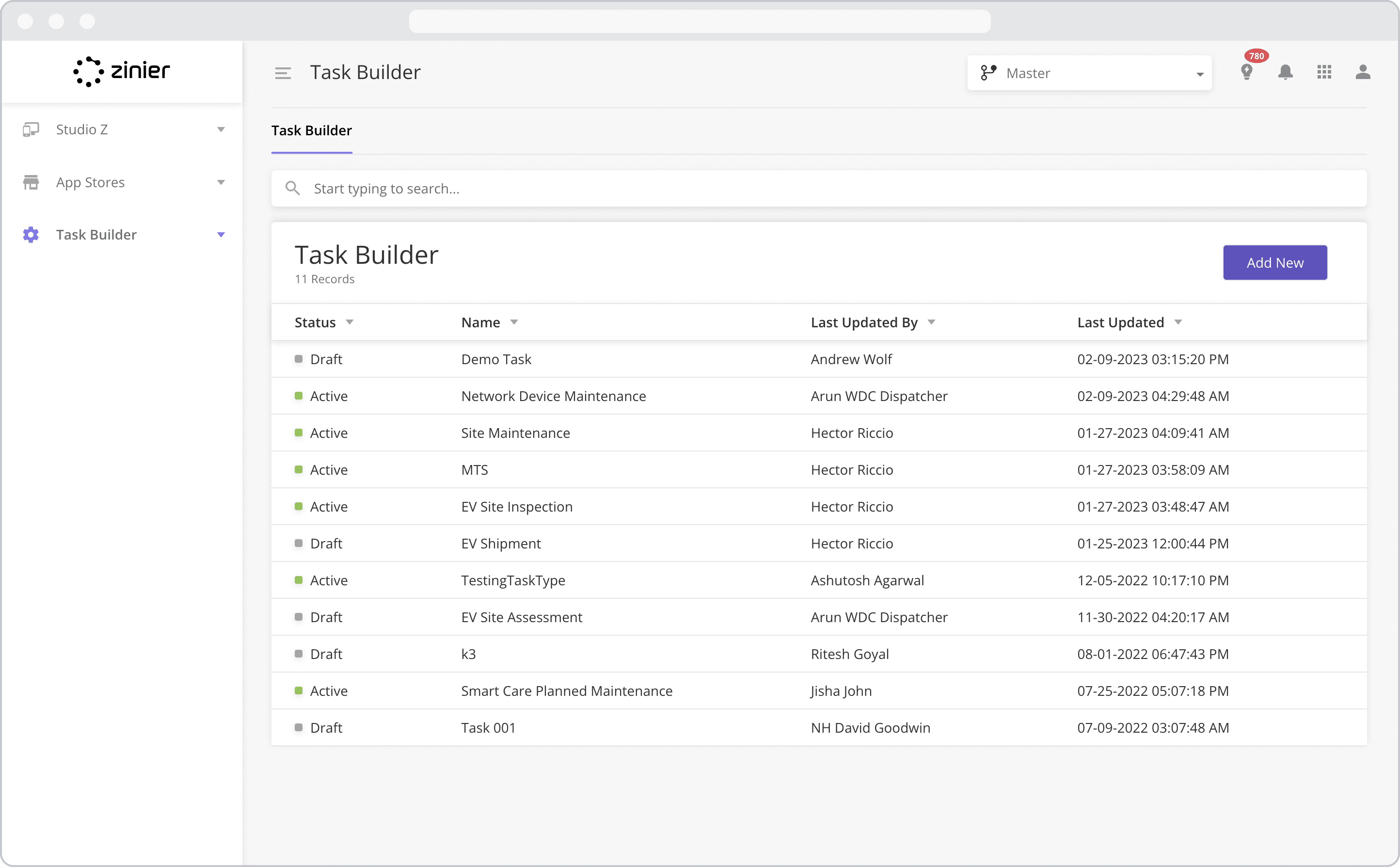Open the apps grid launcher icon
The height and width of the screenshot is (867, 1400).
(x=1324, y=72)
